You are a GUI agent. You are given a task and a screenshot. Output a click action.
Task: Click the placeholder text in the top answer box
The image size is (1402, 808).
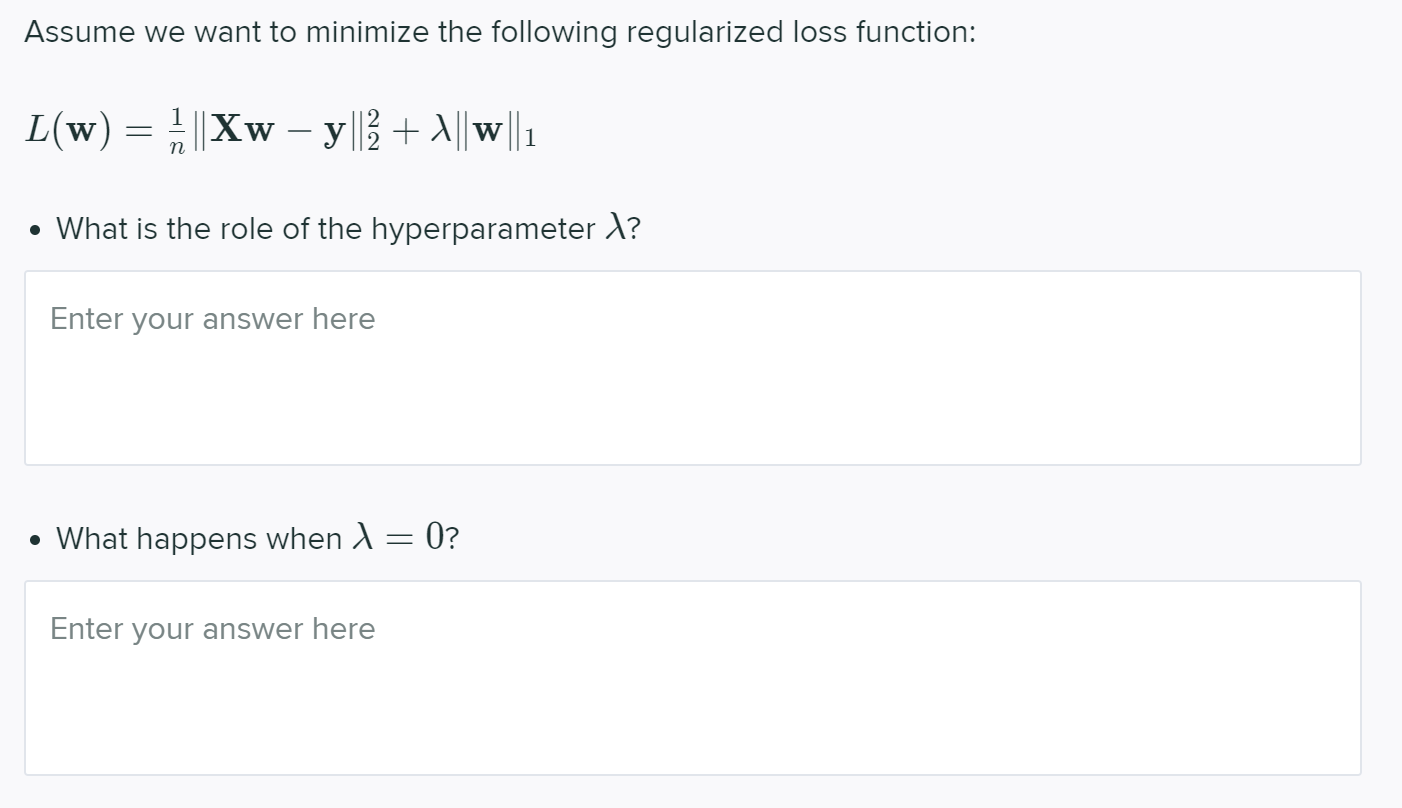click(212, 318)
